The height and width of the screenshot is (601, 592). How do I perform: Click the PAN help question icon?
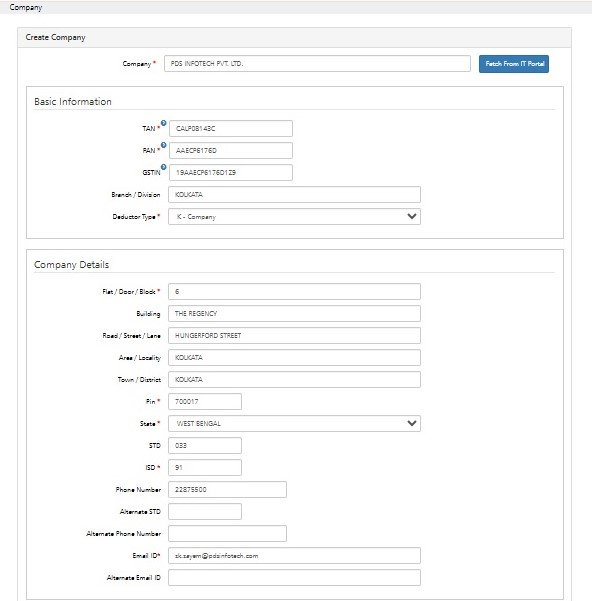[x=164, y=145]
